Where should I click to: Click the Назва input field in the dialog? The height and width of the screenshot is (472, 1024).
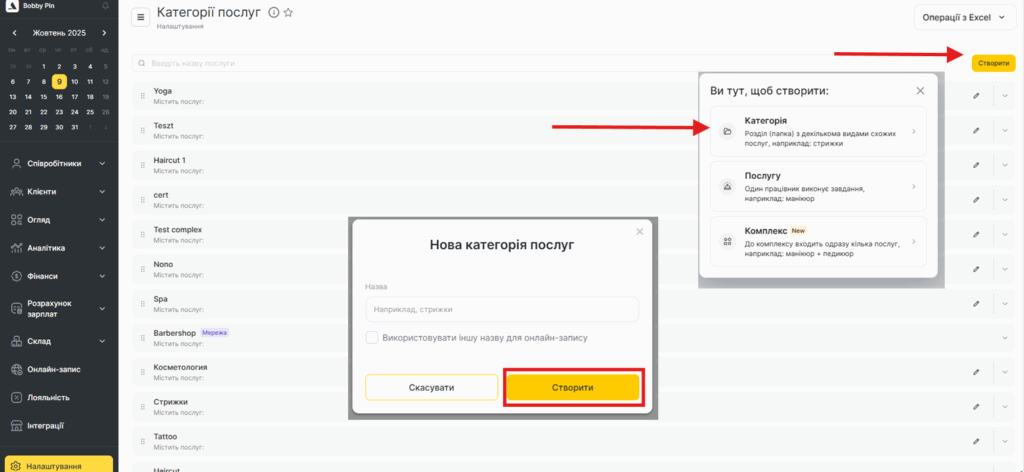click(502, 310)
